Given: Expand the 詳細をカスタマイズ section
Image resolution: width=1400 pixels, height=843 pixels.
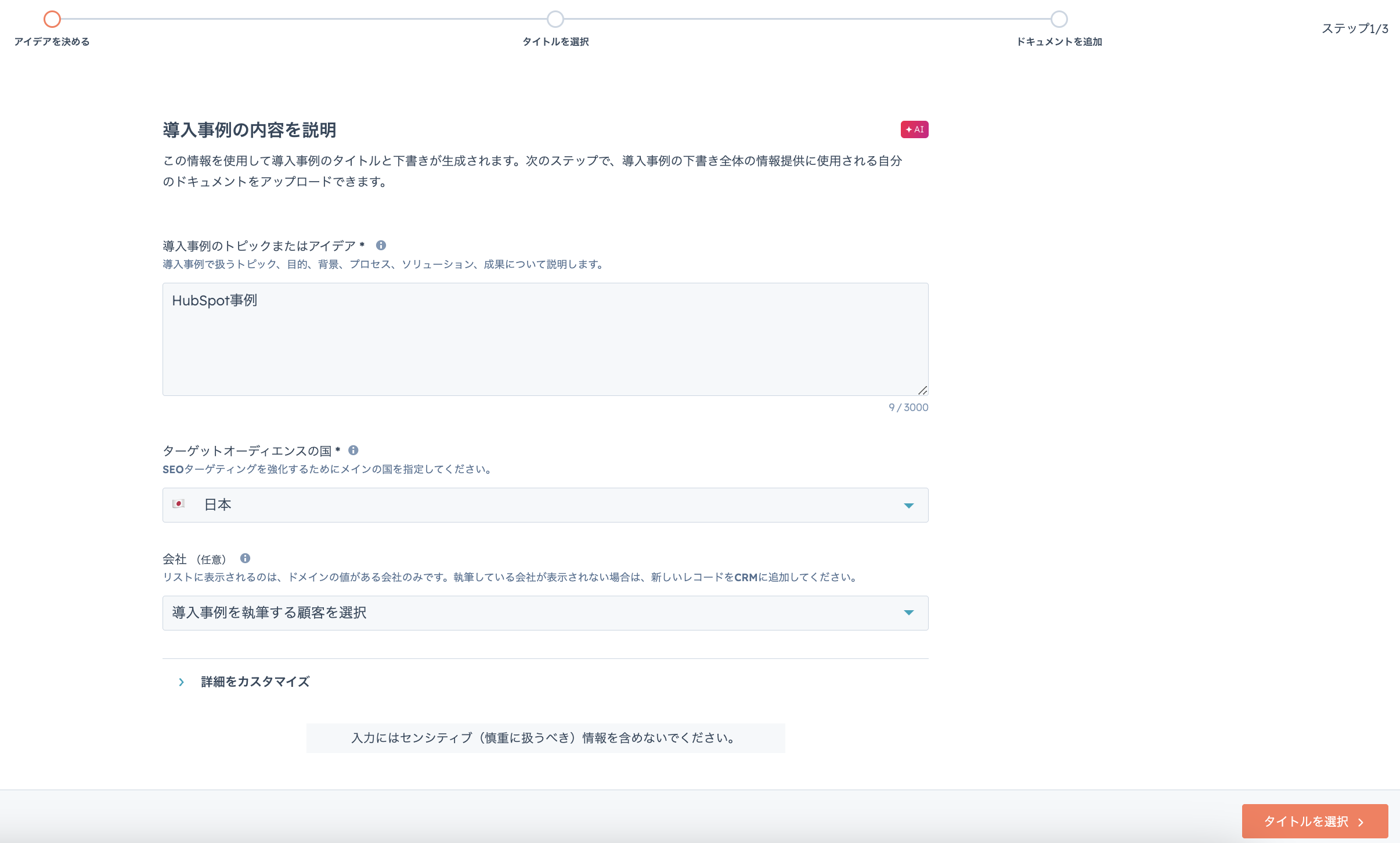Looking at the screenshot, I should click(255, 682).
